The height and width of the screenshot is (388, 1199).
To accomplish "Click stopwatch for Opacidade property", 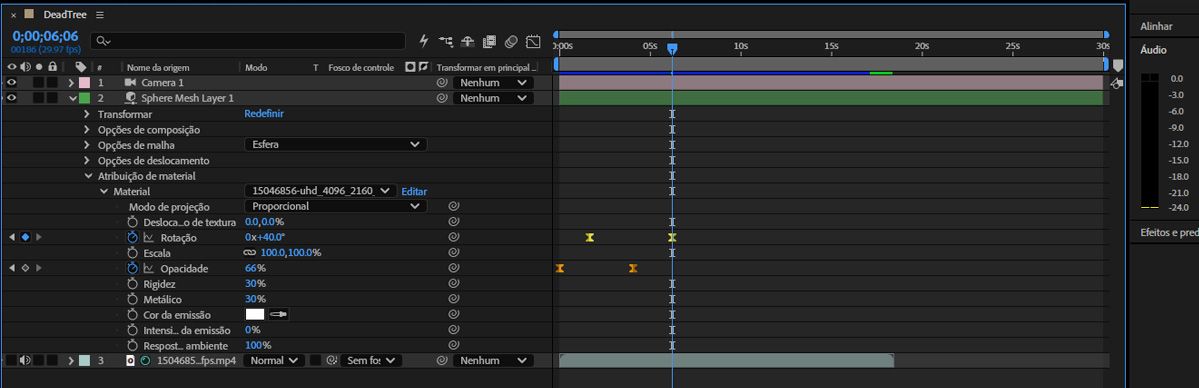I will pos(132,269).
